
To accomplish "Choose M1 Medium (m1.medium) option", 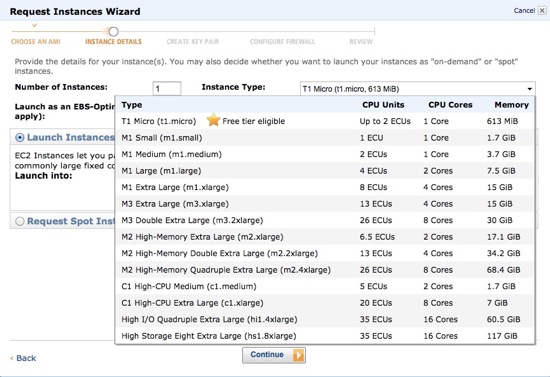I will (324, 154).
